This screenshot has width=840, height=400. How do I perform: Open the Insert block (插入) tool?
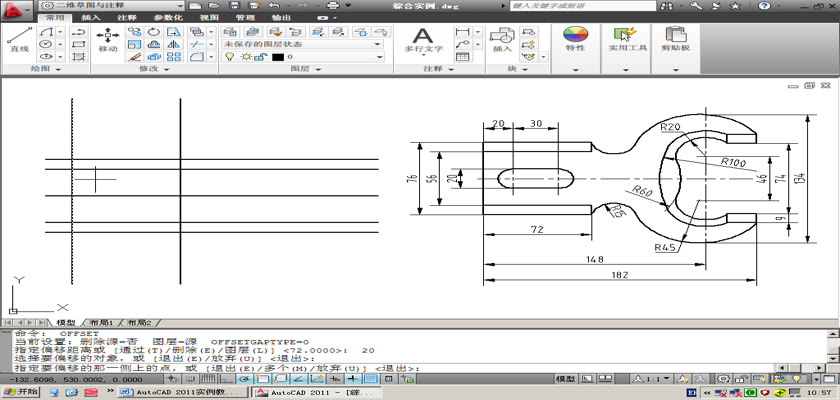[502, 40]
